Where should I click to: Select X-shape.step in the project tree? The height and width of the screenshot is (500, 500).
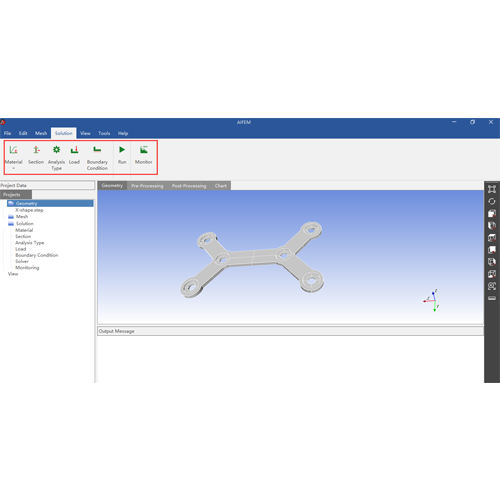29,210
